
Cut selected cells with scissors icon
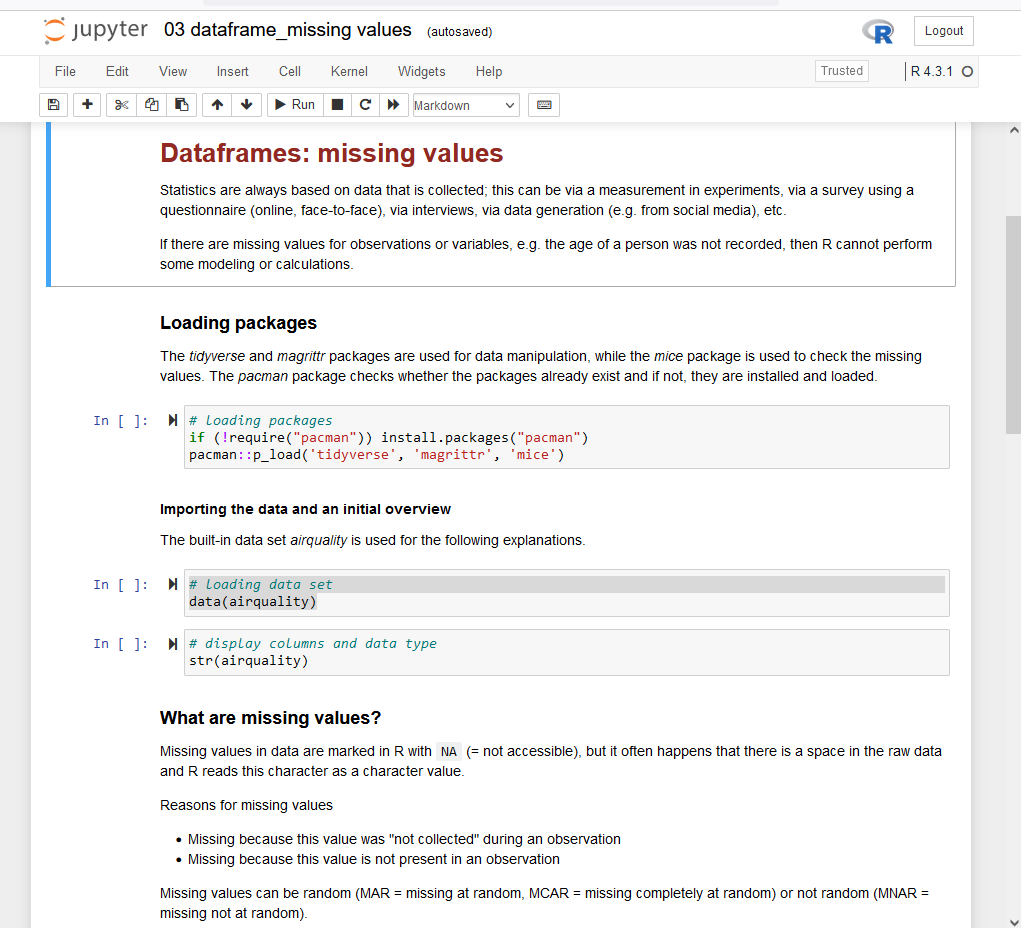121,105
